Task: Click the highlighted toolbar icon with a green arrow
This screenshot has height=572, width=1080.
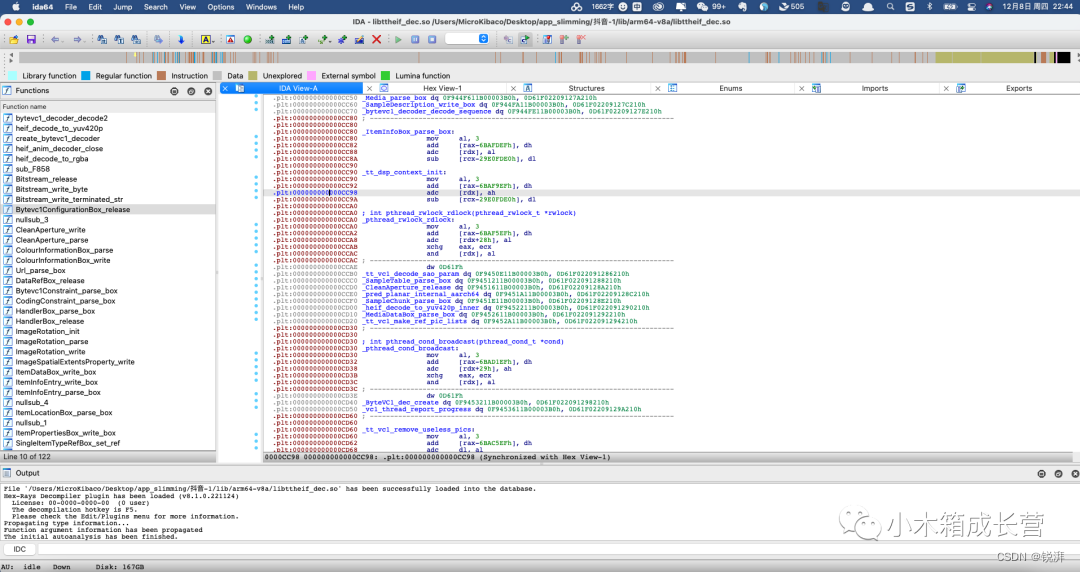Action: click(525, 39)
